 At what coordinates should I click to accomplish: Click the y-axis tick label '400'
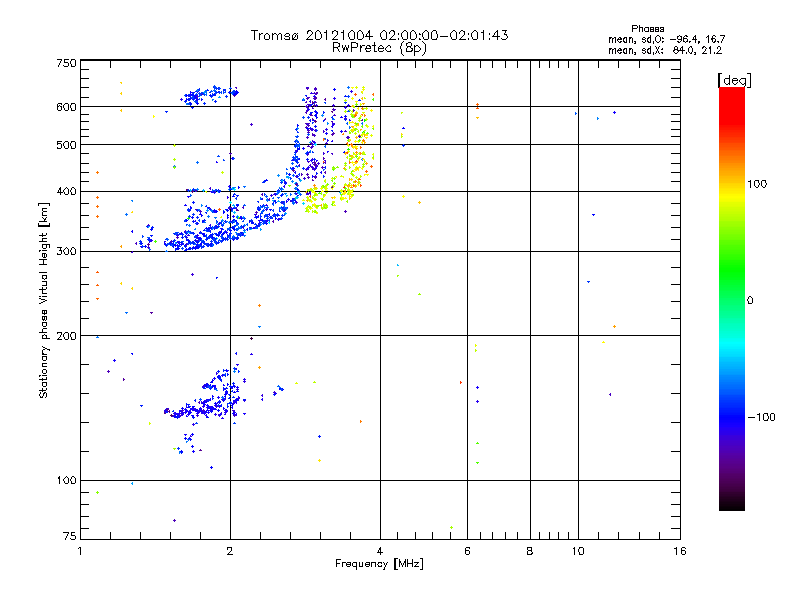[66, 191]
